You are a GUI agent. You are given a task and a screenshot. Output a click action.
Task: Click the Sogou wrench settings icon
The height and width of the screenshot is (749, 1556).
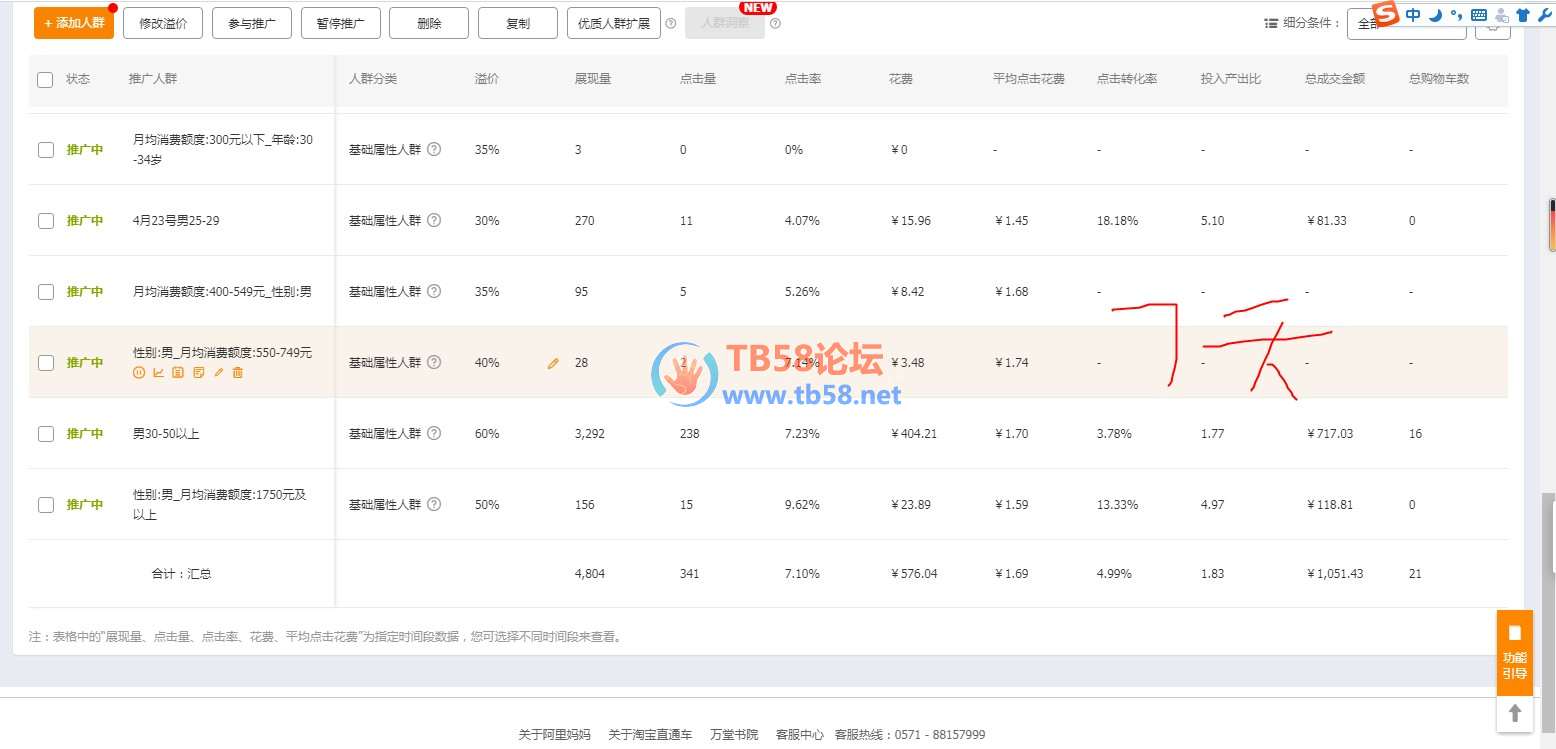pyautogui.click(x=1543, y=15)
